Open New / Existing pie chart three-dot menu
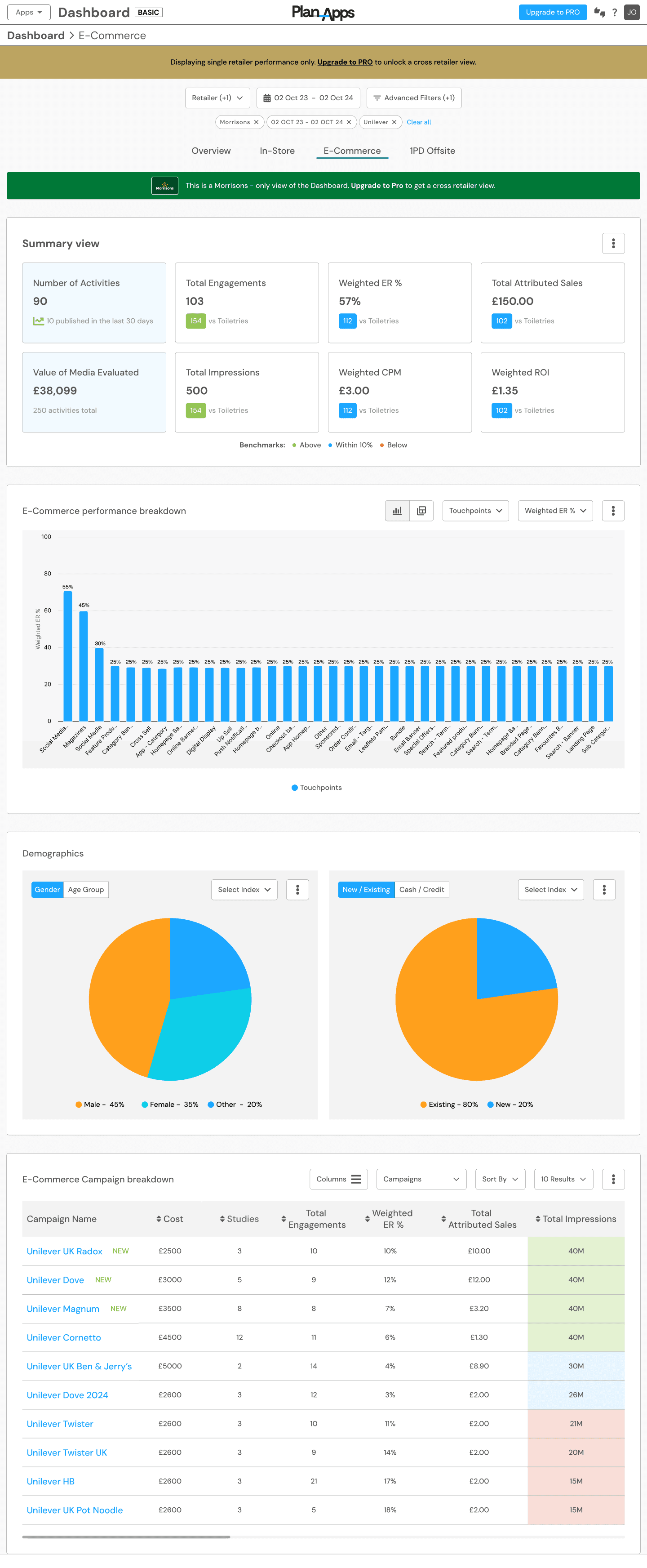The width and height of the screenshot is (647, 1568). (x=604, y=889)
